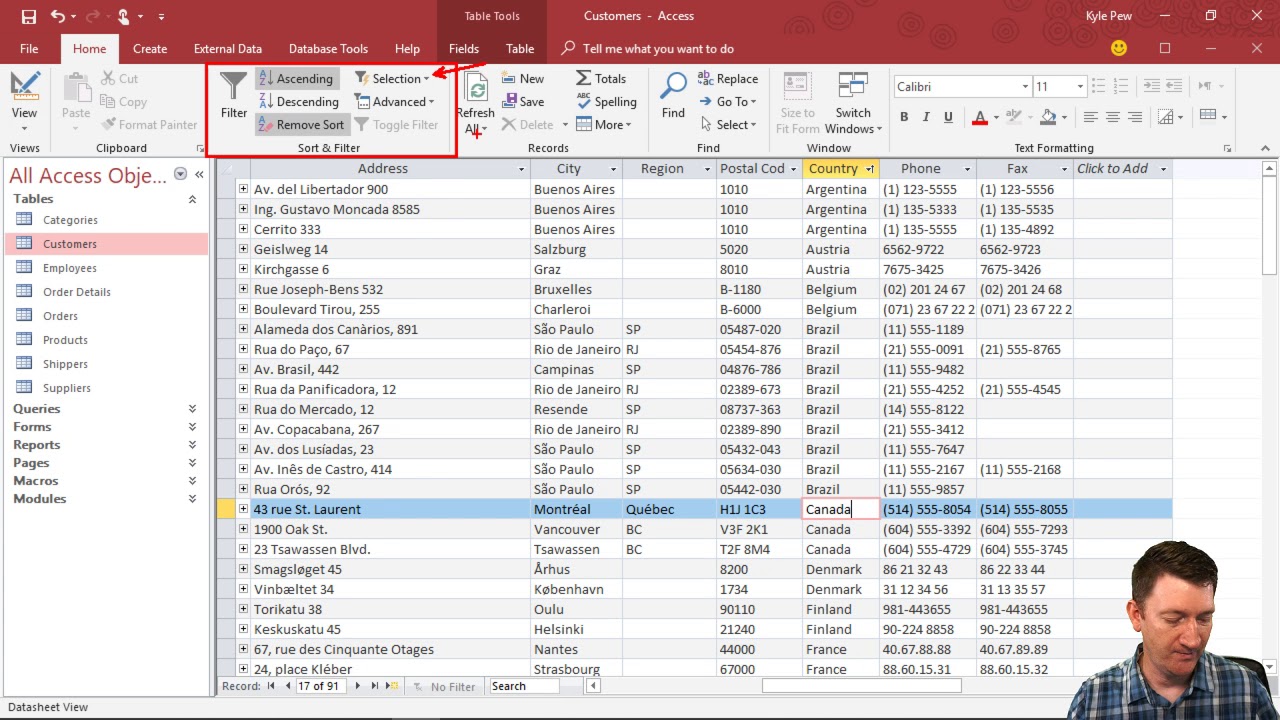Click New record in Records group
Image resolution: width=1280 pixels, height=720 pixels.
click(523, 79)
